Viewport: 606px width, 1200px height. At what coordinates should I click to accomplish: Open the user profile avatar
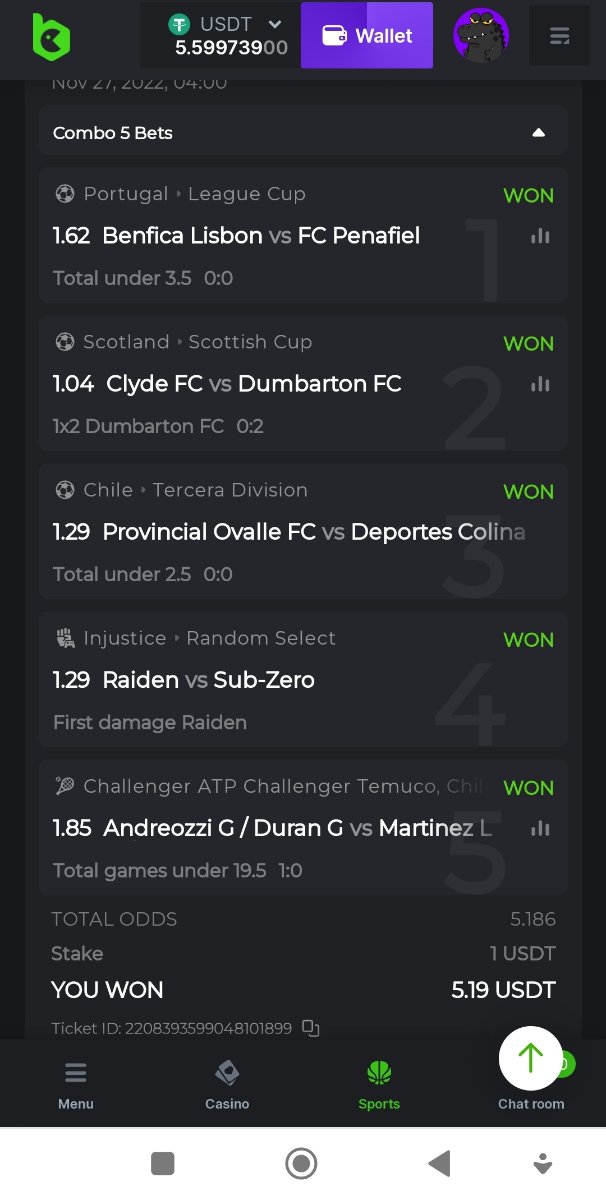click(481, 36)
